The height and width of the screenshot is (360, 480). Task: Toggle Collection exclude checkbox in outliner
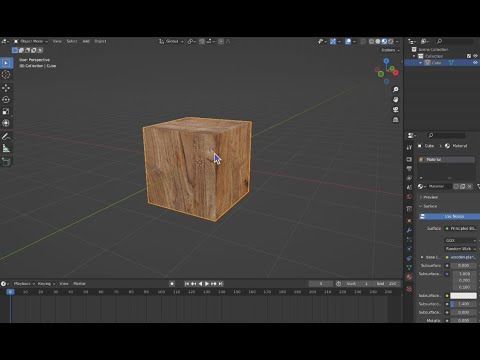coord(469,56)
